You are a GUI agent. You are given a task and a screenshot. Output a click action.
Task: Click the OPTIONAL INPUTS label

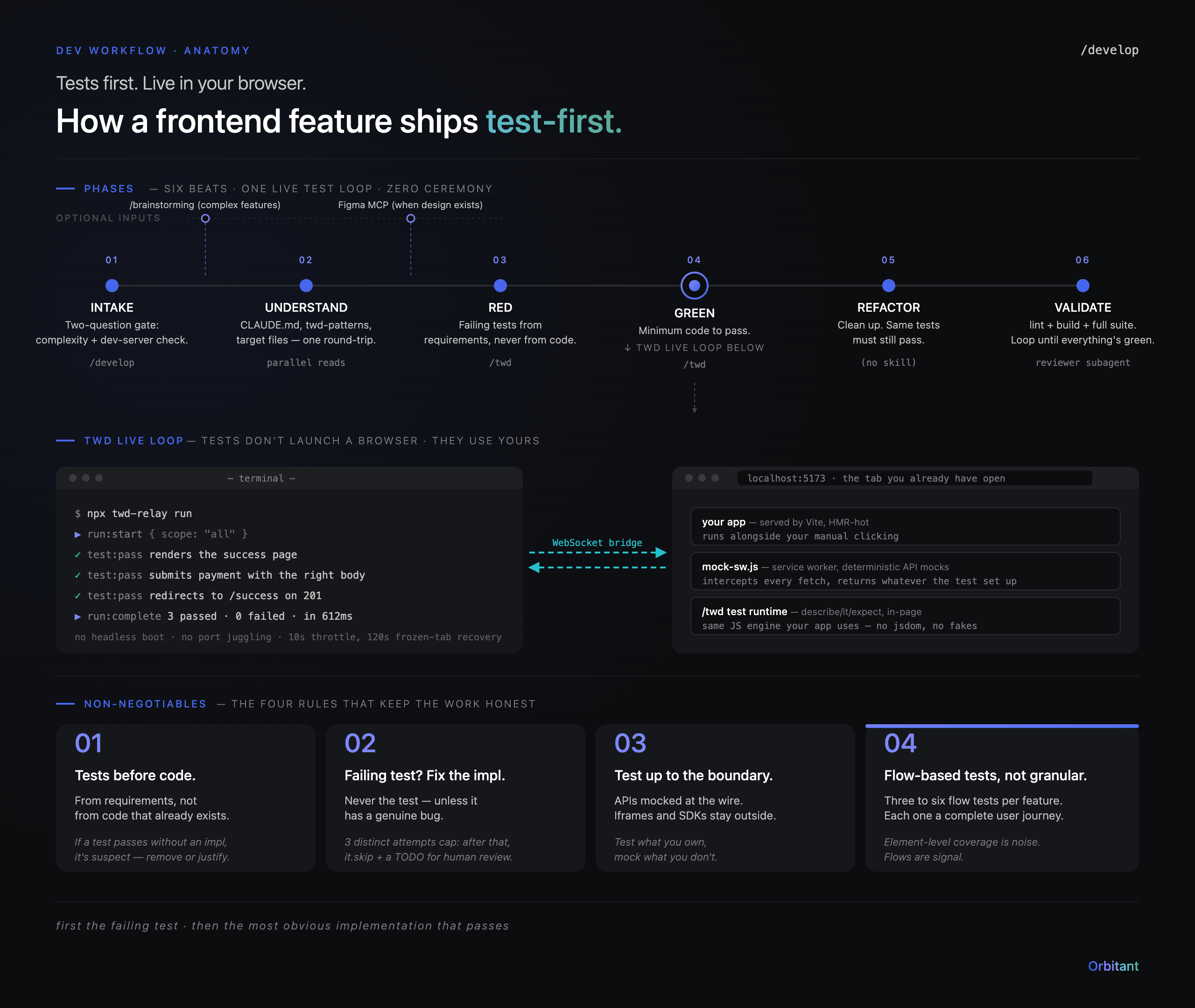point(108,218)
